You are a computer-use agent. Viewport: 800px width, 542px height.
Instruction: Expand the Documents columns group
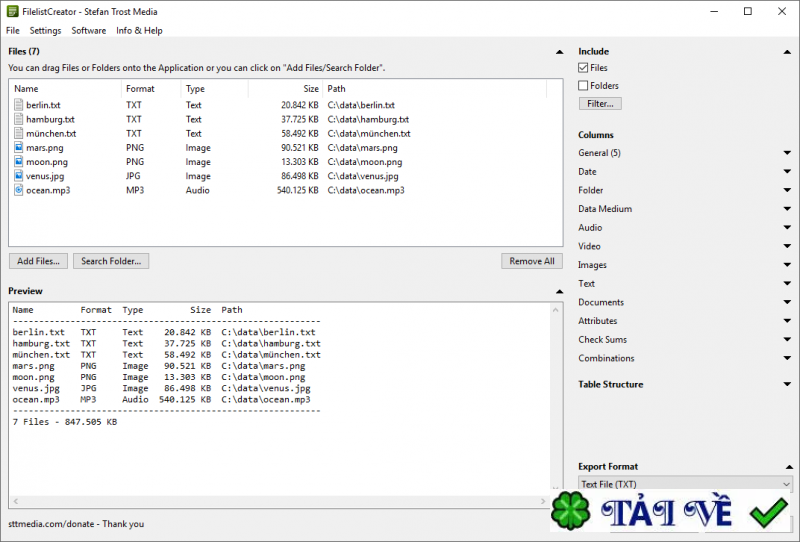pyautogui.click(x=787, y=302)
